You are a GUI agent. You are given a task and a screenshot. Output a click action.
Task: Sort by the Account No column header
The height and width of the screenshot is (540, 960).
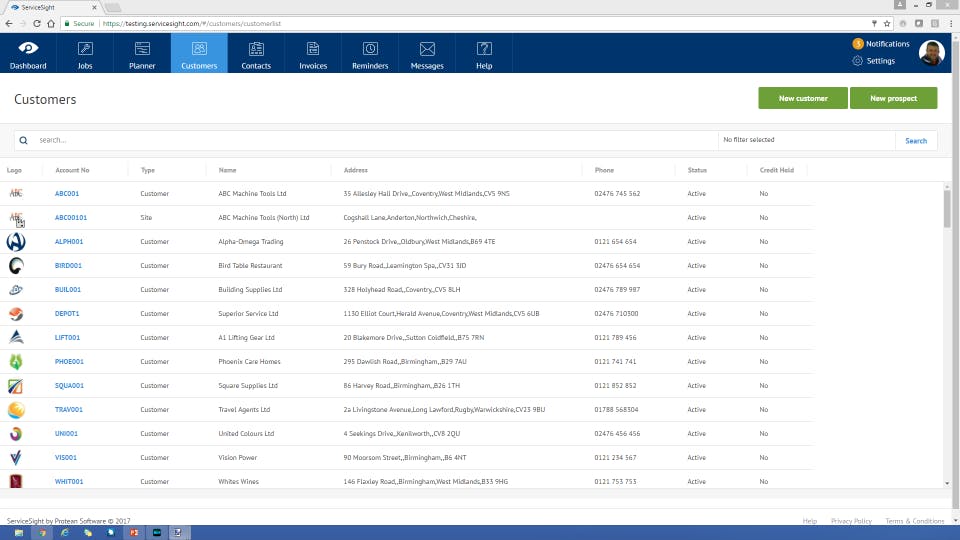point(72,170)
